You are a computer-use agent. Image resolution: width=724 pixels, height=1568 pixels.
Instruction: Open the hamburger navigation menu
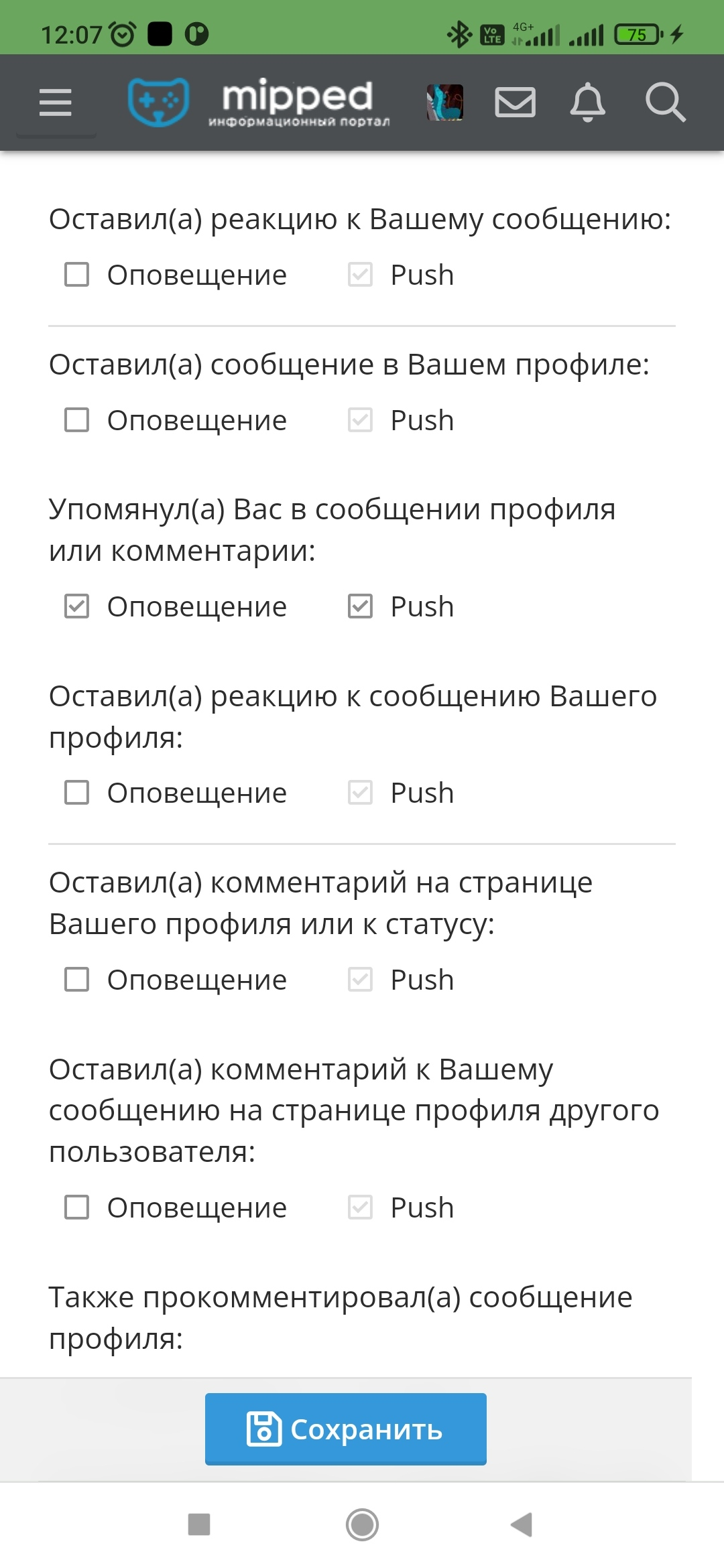coord(56,103)
